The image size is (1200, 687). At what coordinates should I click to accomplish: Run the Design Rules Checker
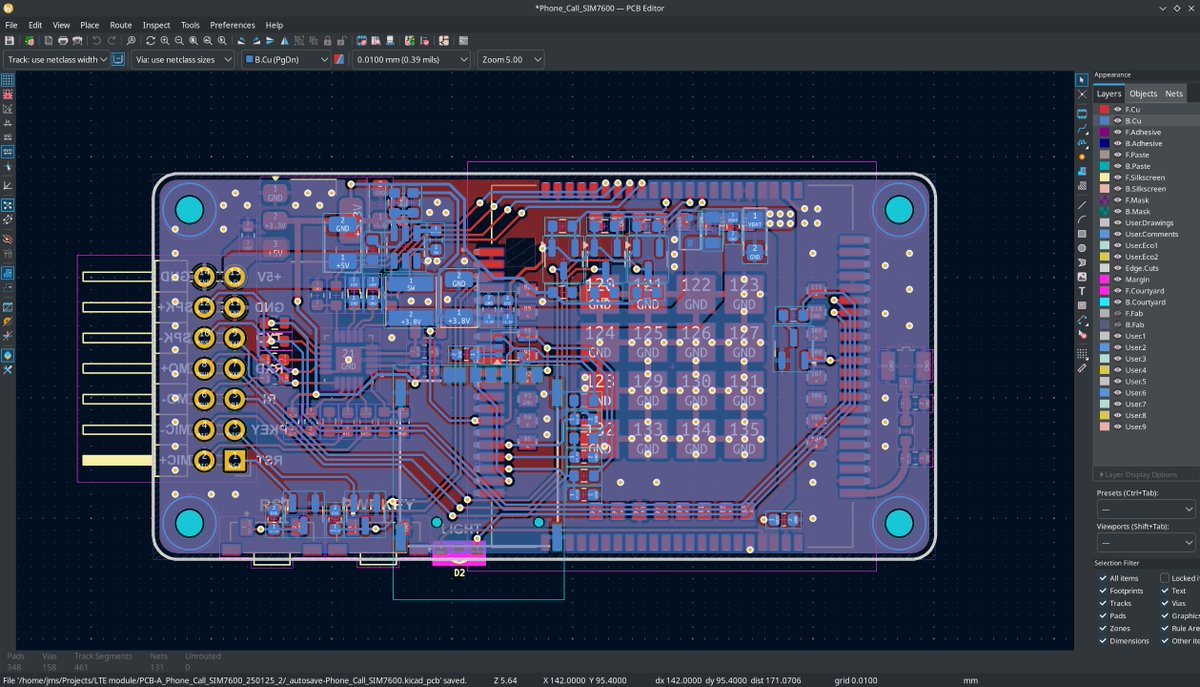tap(424, 41)
